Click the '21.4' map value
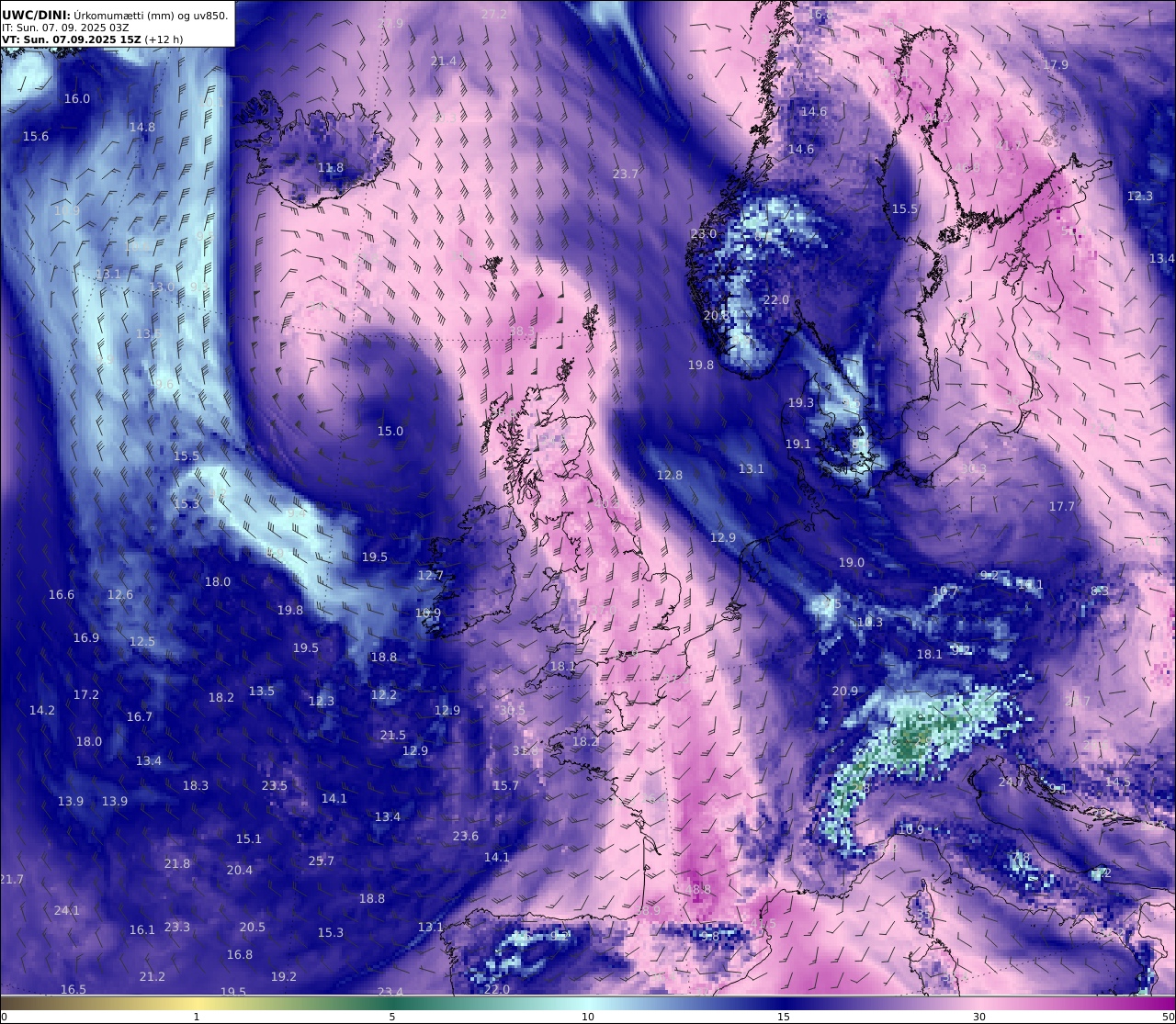 click(444, 62)
